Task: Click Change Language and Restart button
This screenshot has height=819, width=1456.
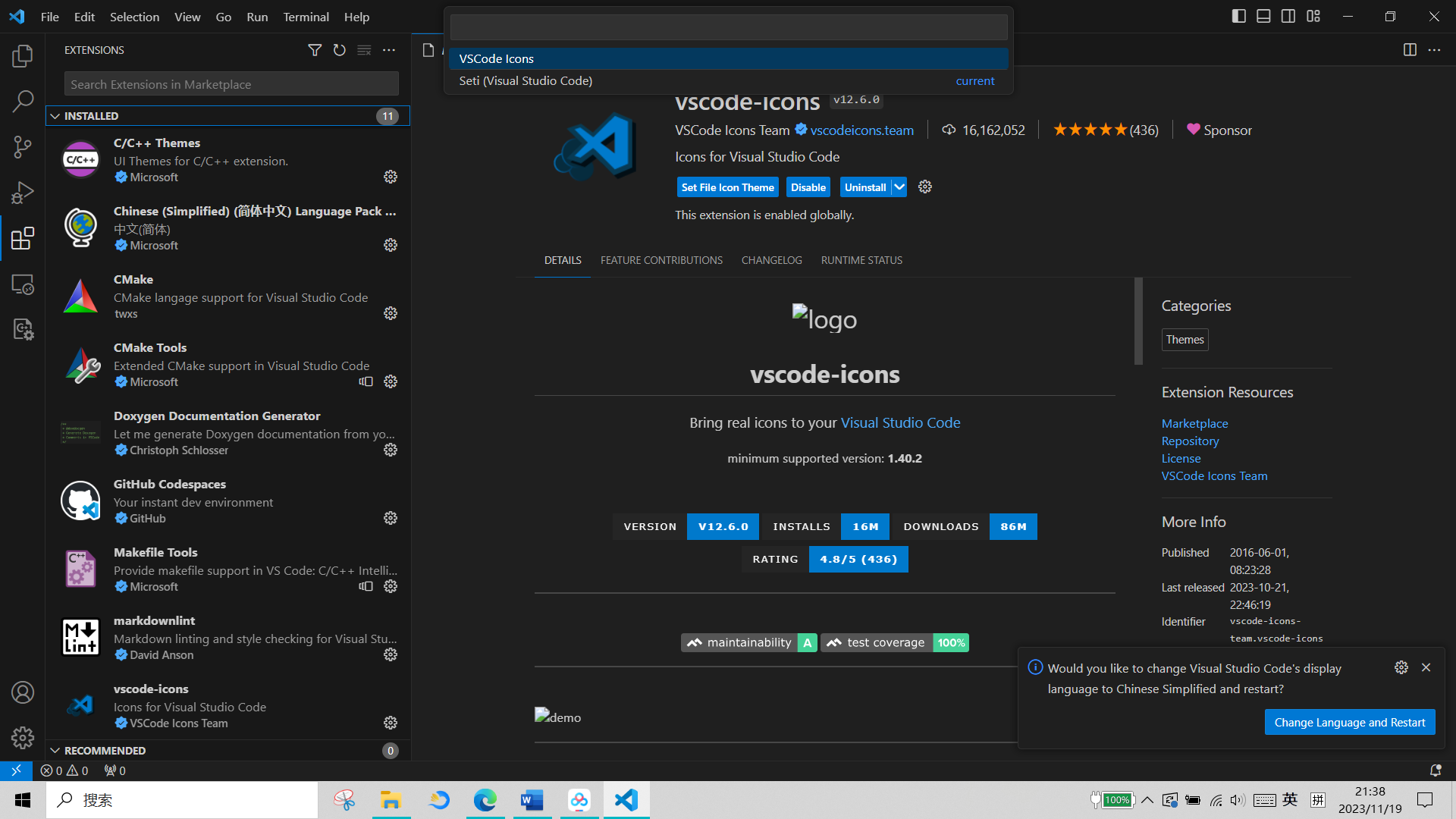Action: click(x=1350, y=722)
